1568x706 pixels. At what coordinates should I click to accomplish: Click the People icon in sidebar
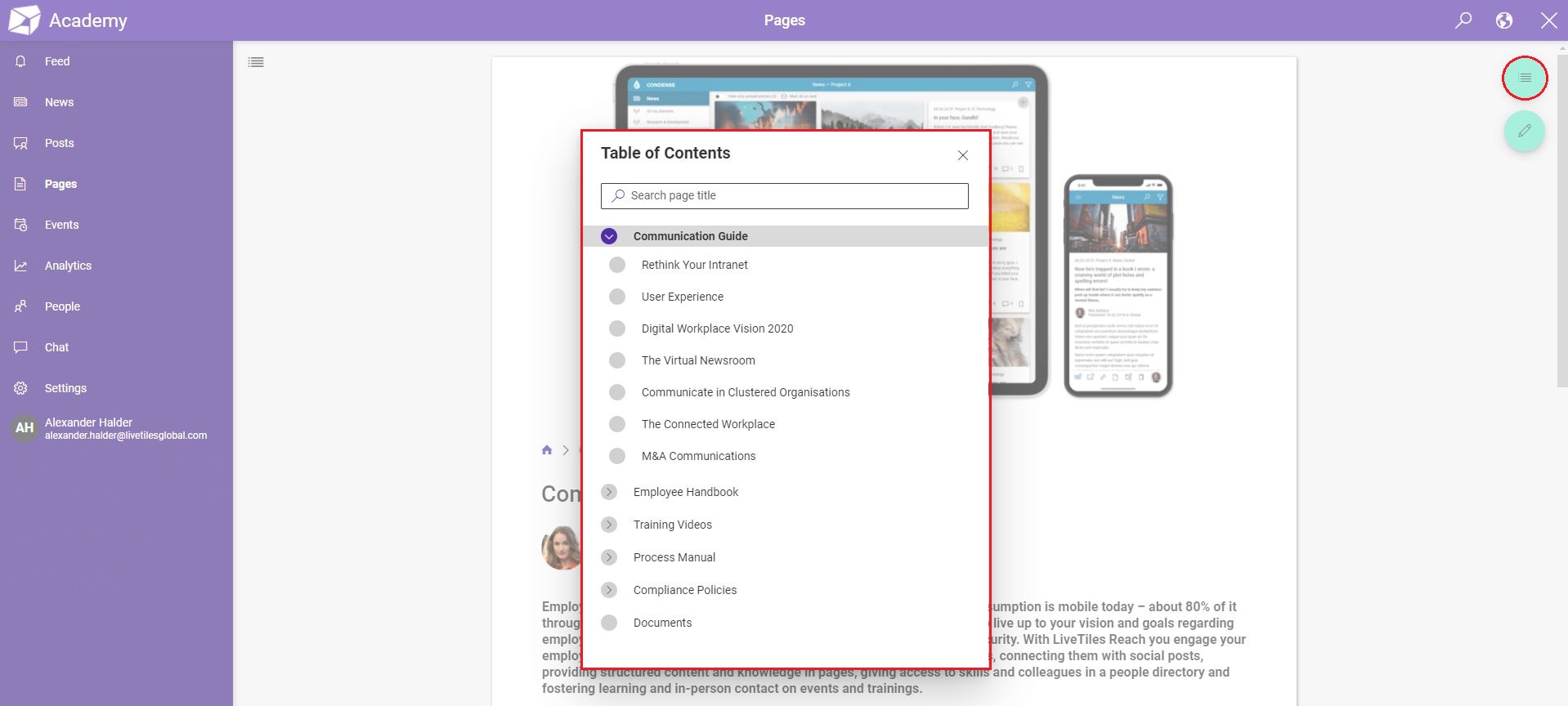point(21,306)
